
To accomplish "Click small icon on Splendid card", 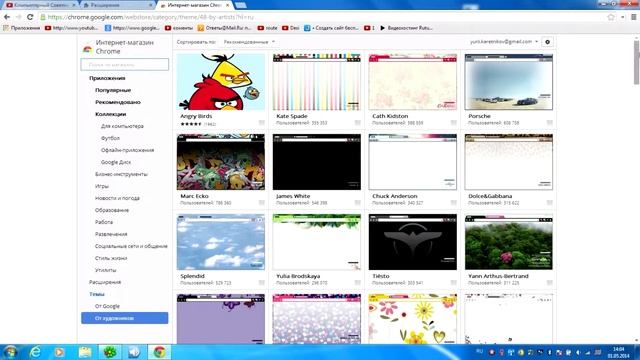I will (262, 283).
